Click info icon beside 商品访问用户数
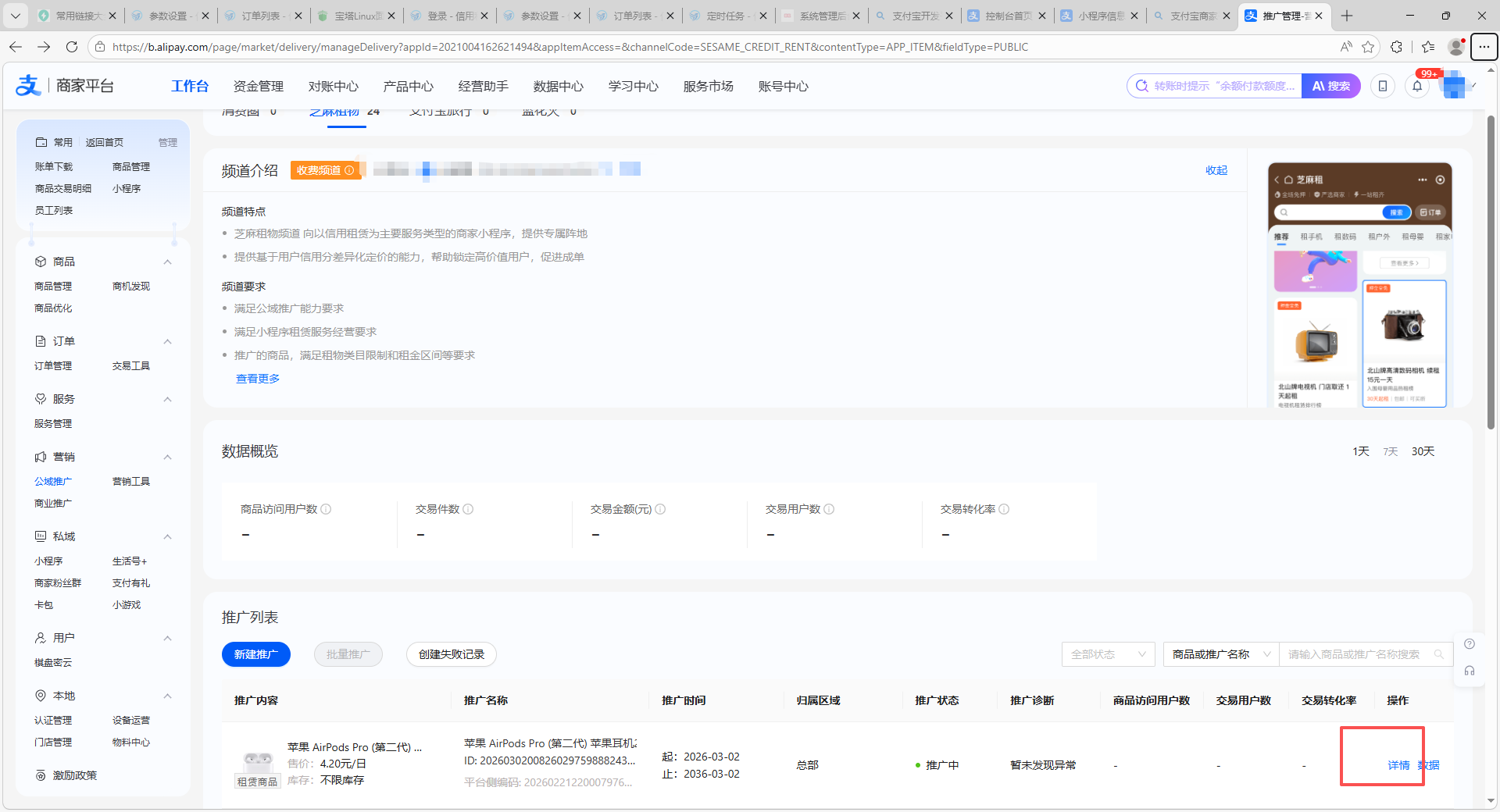 click(x=326, y=509)
